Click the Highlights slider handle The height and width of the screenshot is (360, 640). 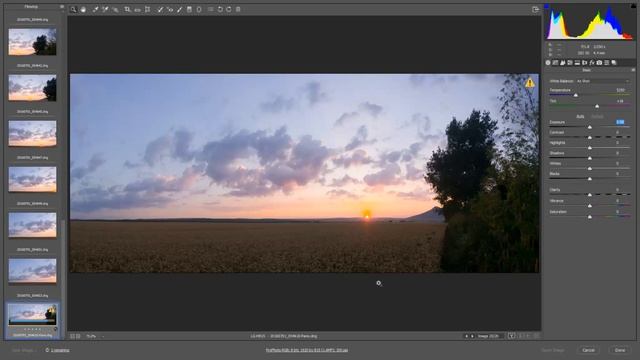pyautogui.click(x=590, y=148)
